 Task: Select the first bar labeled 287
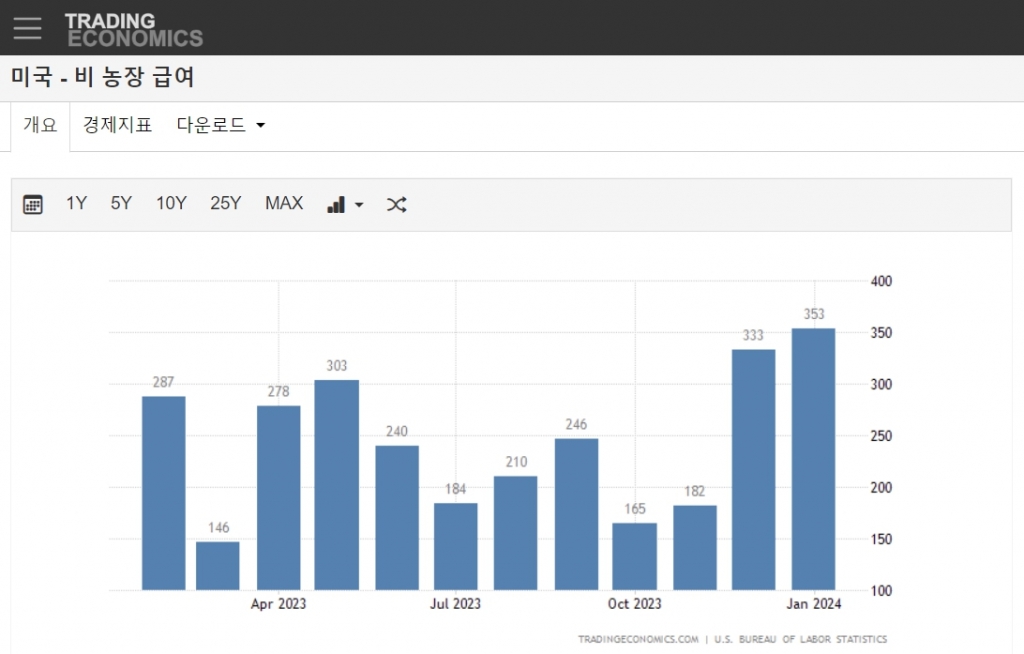(163, 492)
